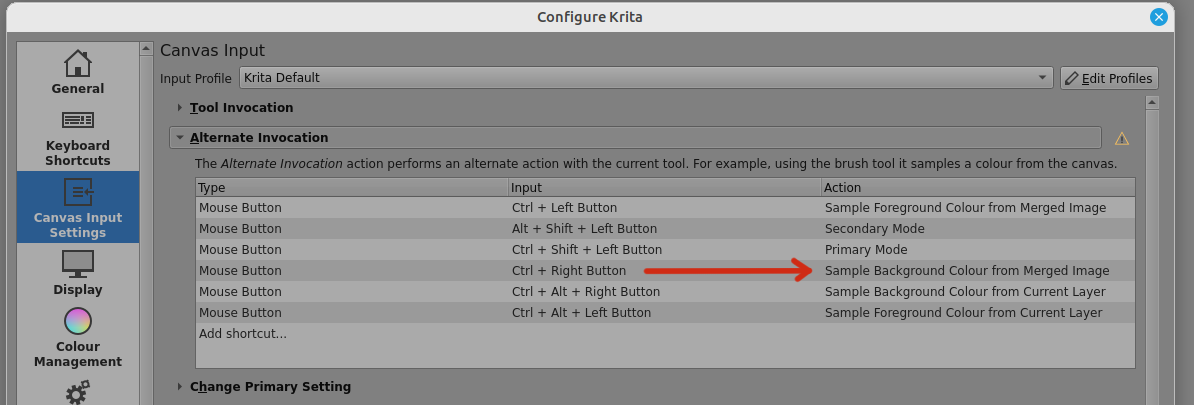Click the warning triangle icon
The width and height of the screenshot is (1194, 405).
coord(1121,138)
